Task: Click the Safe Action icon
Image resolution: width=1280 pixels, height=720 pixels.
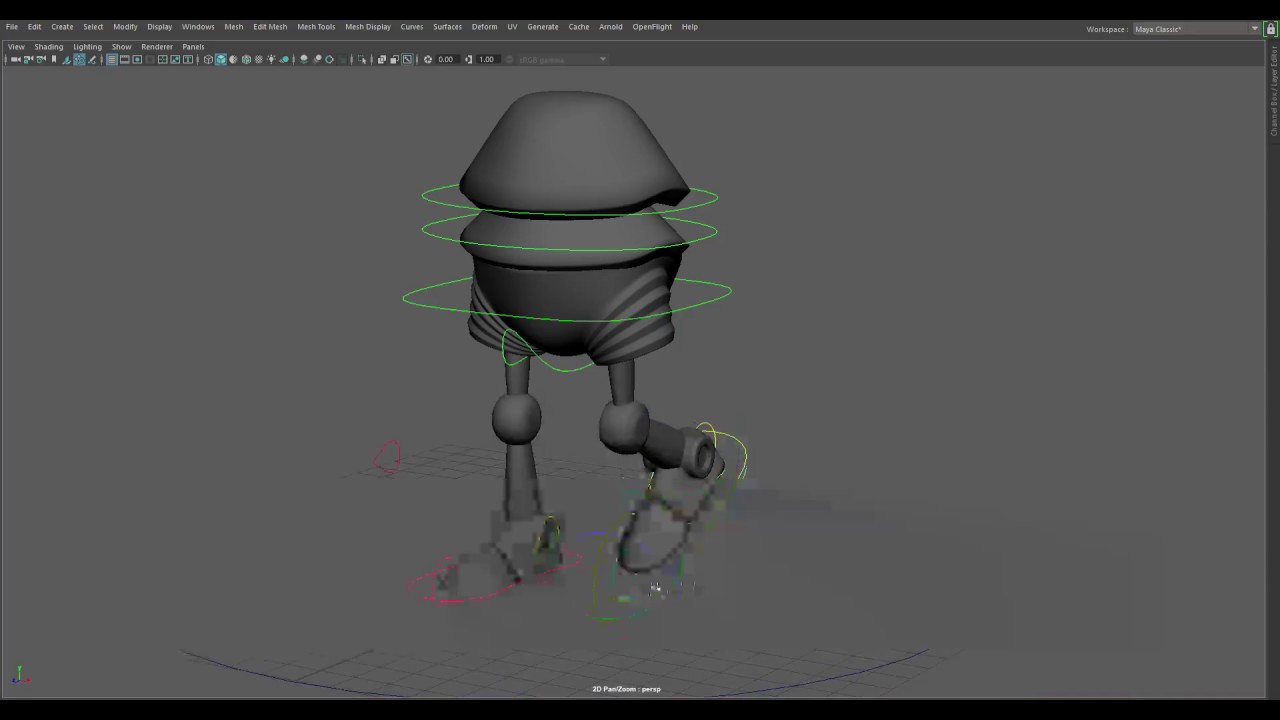Action: pyautogui.click(x=175, y=59)
